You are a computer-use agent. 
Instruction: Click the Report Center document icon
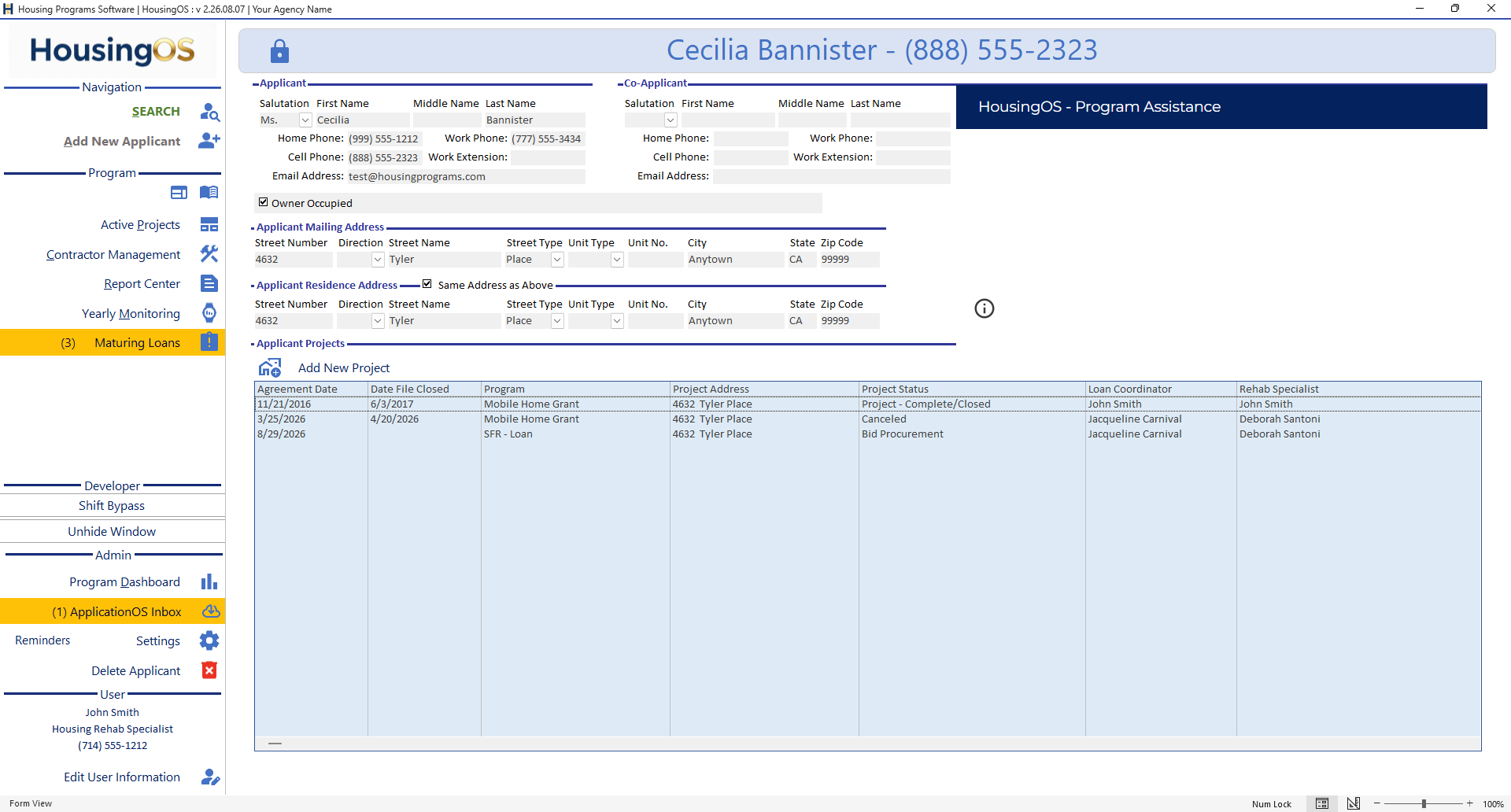tap(209, 283)
